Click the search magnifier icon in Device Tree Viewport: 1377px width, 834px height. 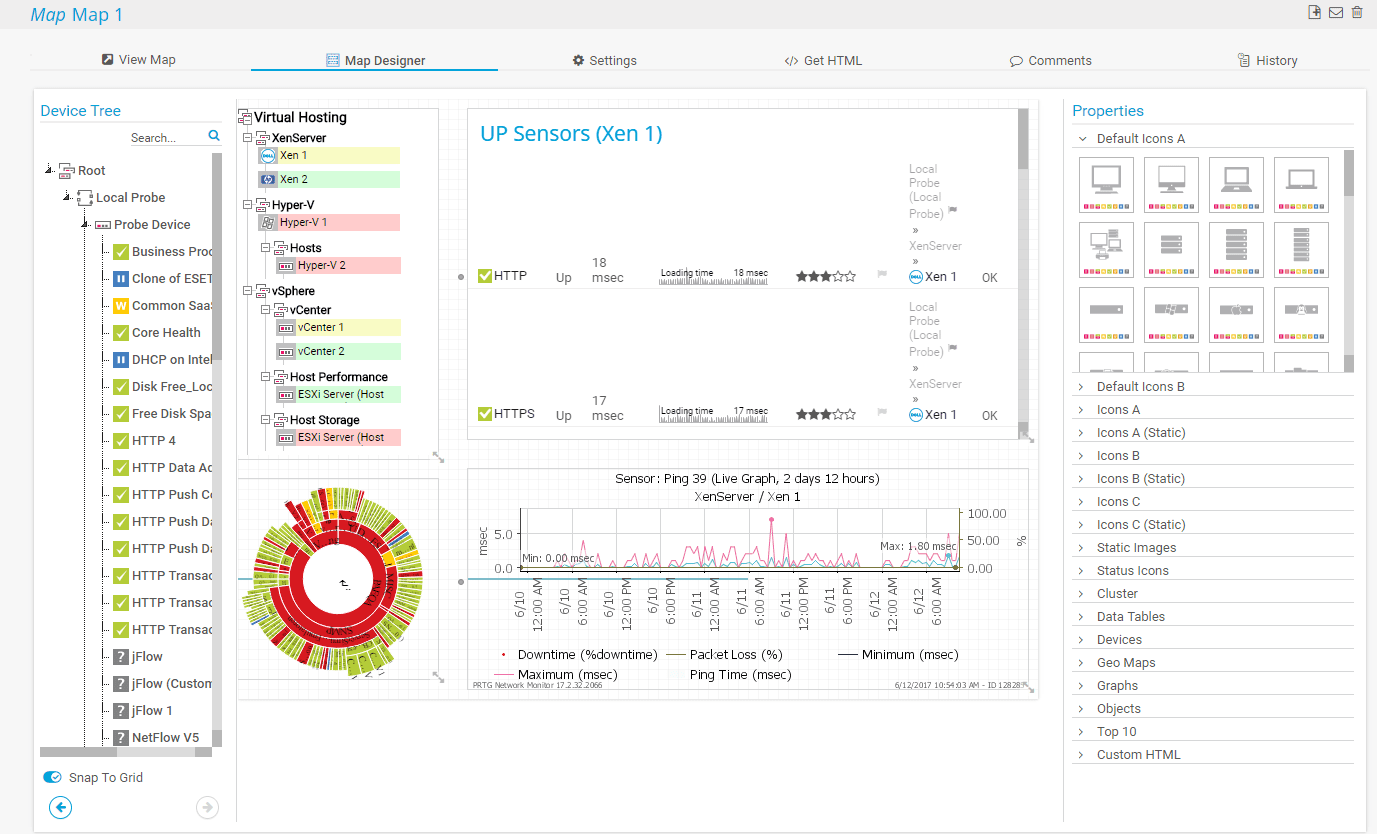click(x=214, y=136)
